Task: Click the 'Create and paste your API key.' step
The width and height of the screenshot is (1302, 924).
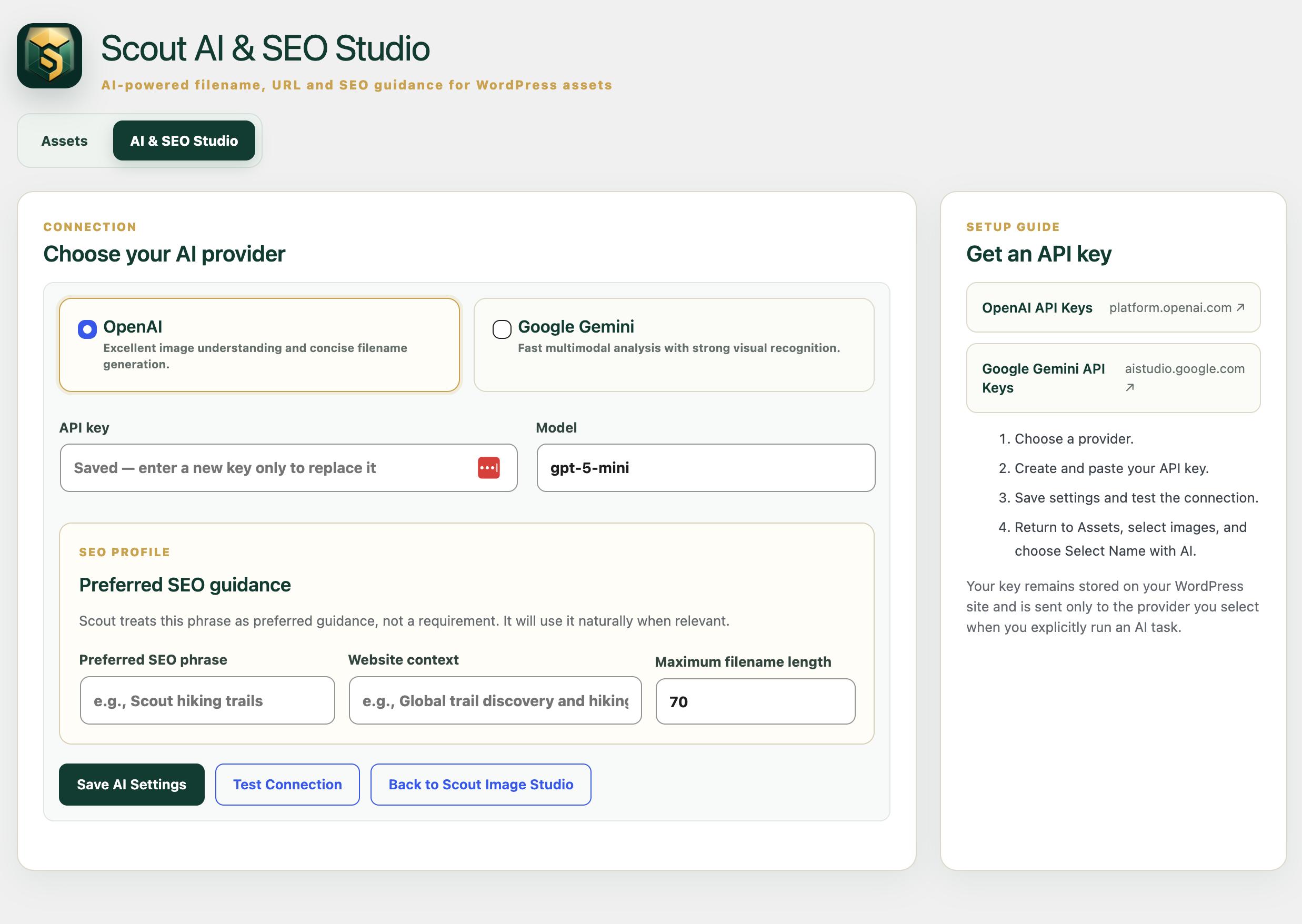Action: [1111, 468]
